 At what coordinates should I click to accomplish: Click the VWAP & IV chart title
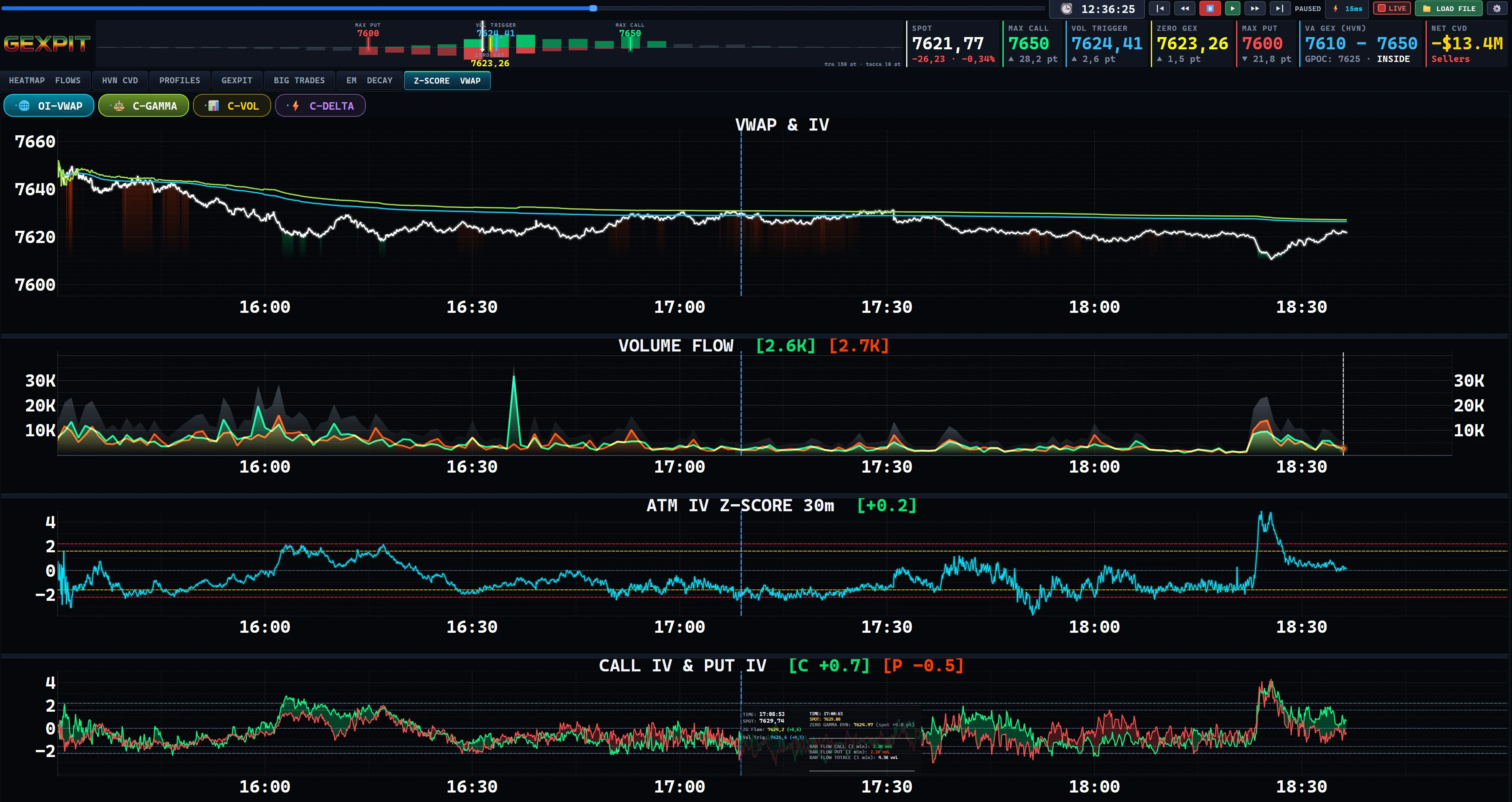(782, 124)
